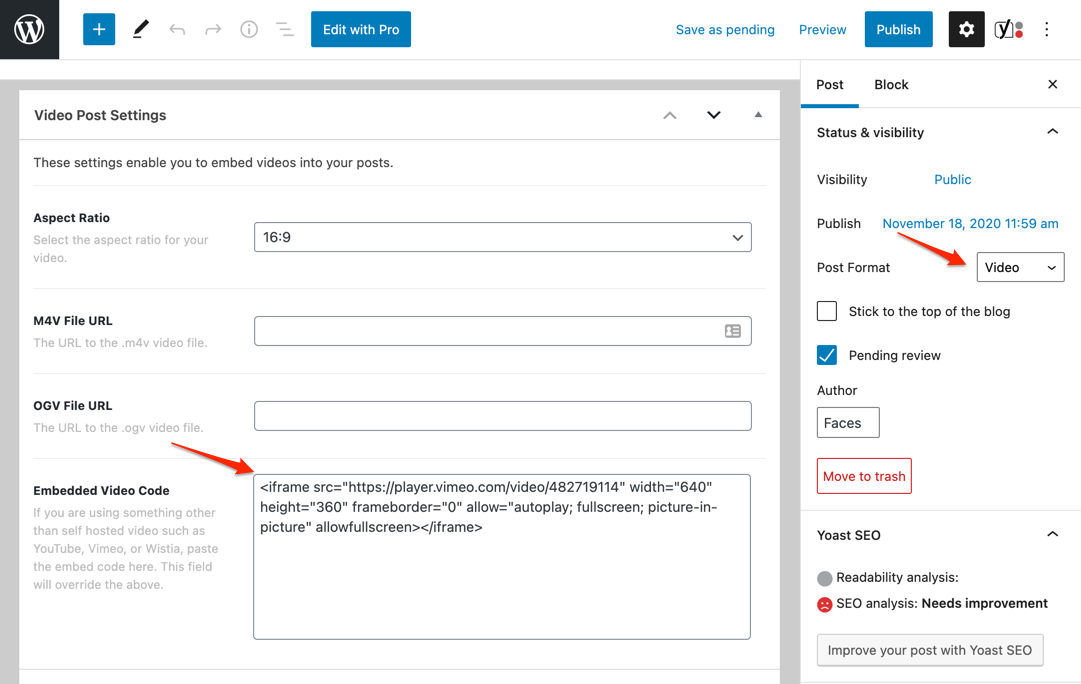Viewport: 1081px width, 684px height.
Task: Click the Author Faces field
Action: click(x=848, y=423)
